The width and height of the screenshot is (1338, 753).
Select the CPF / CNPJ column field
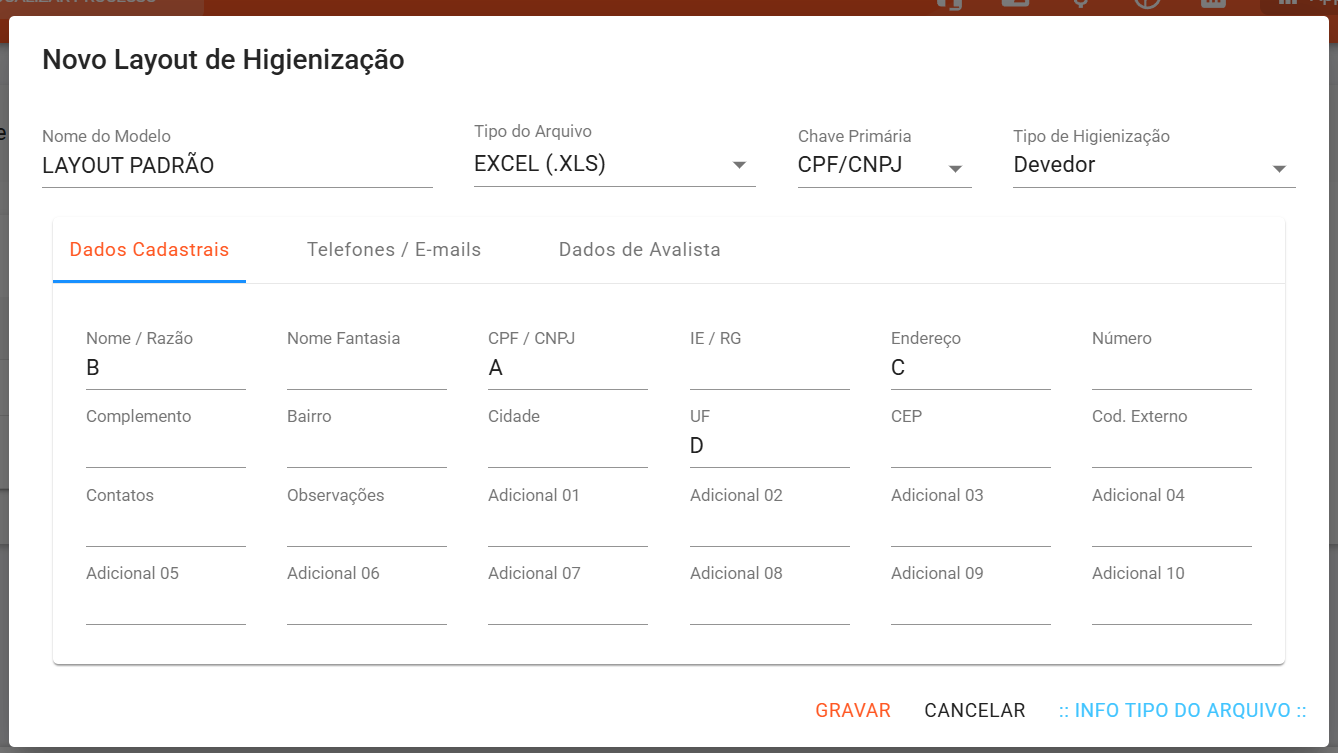(568, 368)
